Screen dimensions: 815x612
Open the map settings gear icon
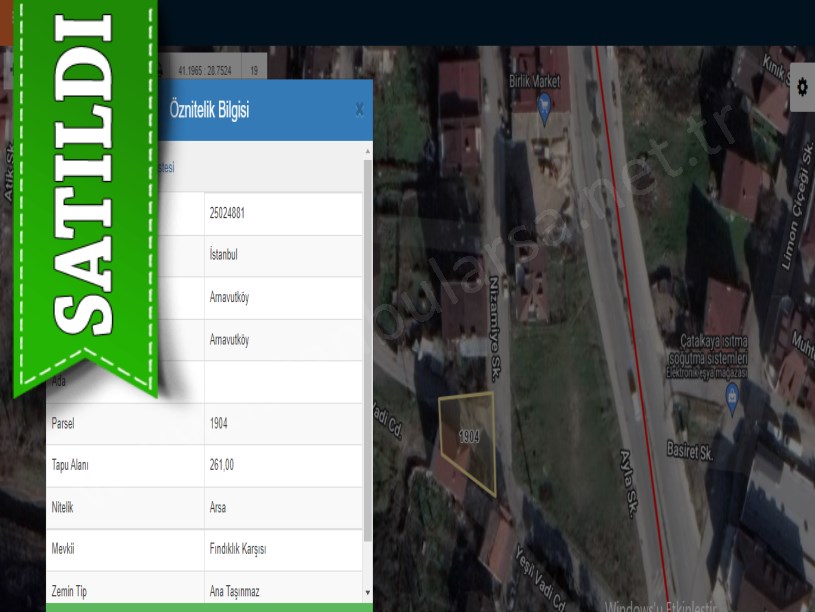[802, 87]
